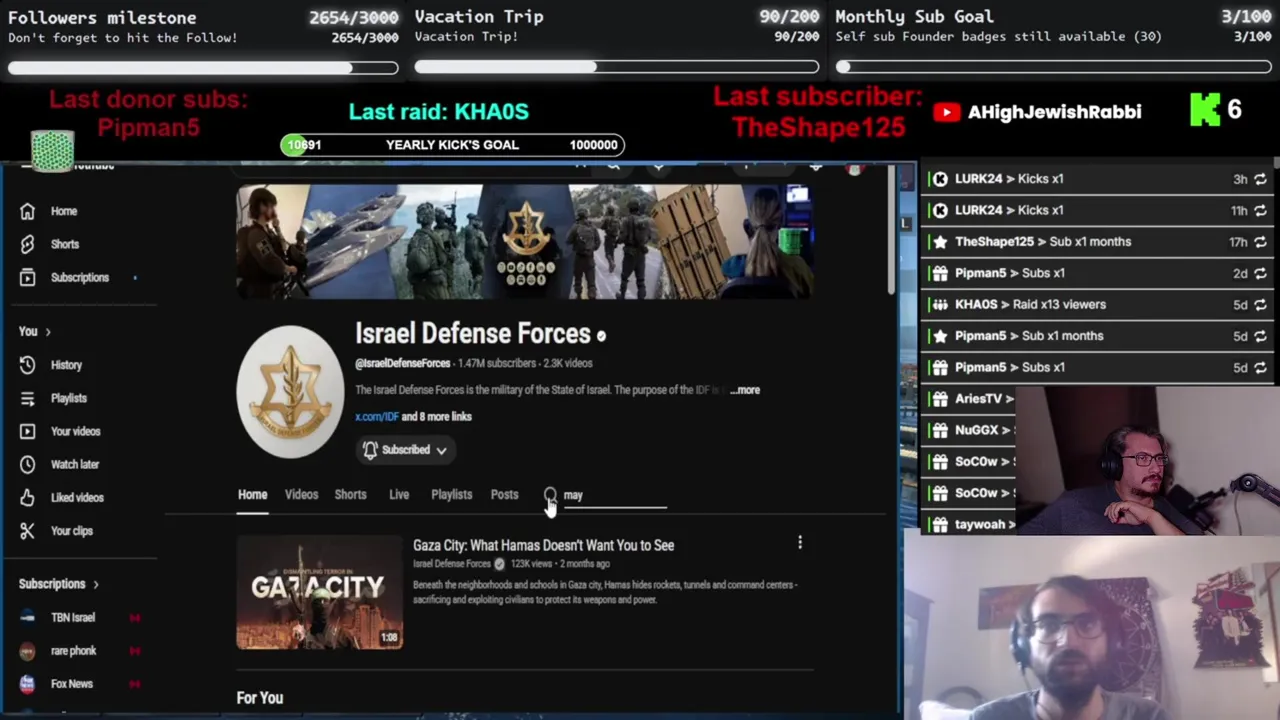The height and width of the screenshot is (720, 1280).
Task: Replay the KHA0S raid alert
Action: [1260, 304]
